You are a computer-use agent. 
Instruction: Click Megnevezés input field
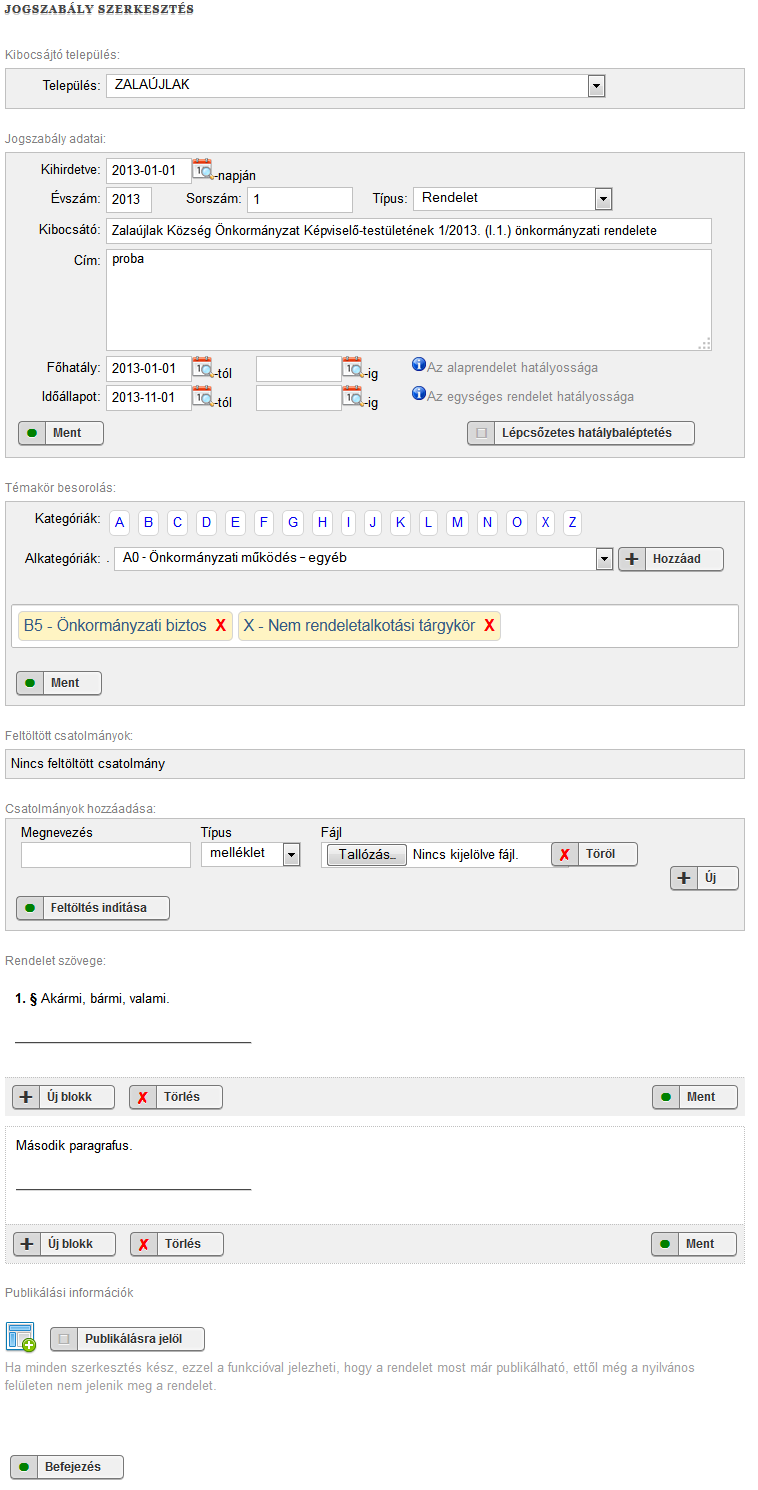106,855
